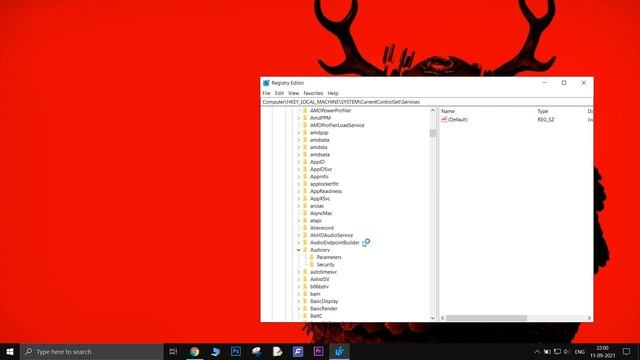
Task: Select the AMDPowerProfiler key
Action: [x=330, y=111]
